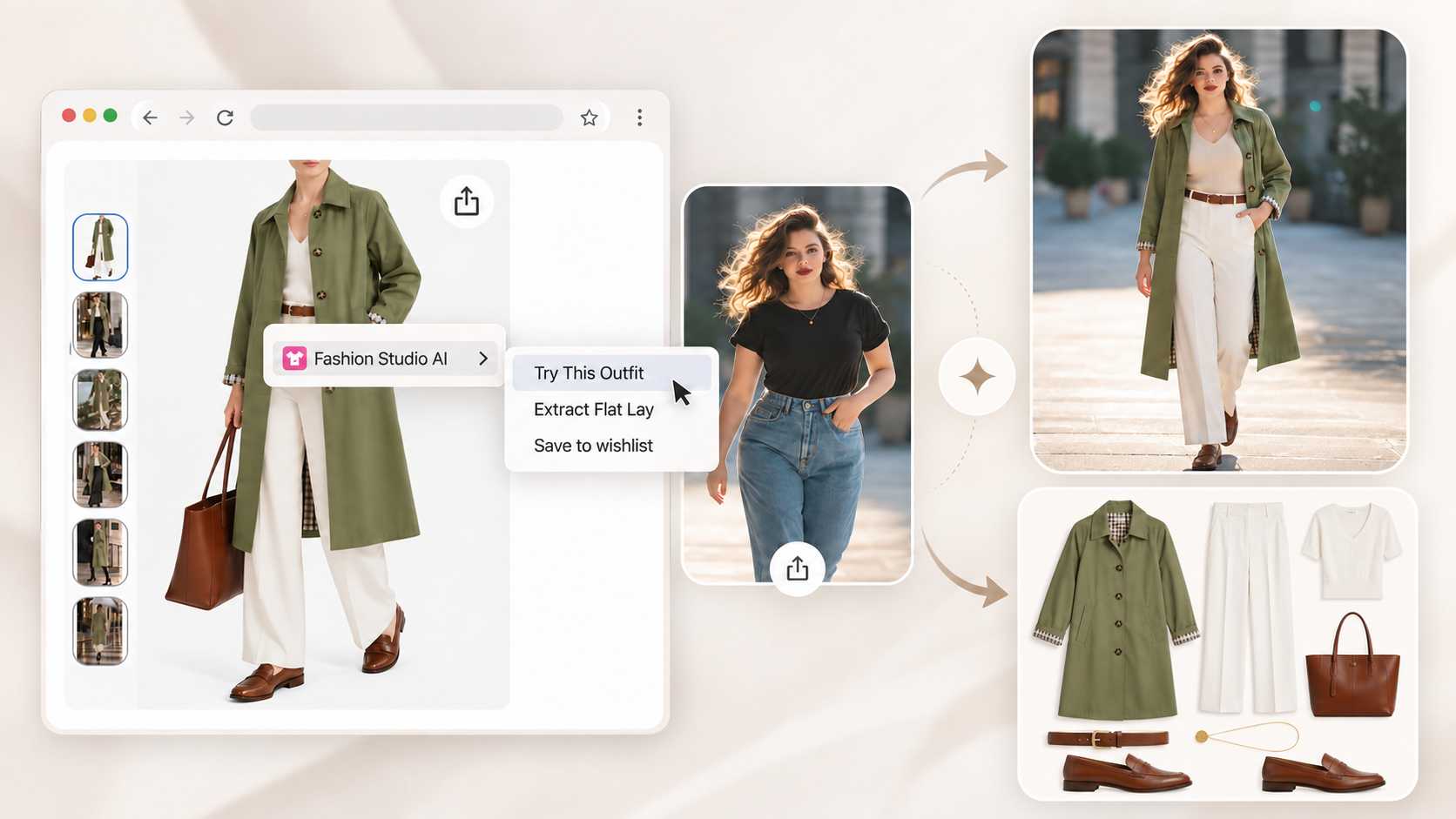Click the yellow minimize window button
1456x819 pixels.
(x=90, y=116)
